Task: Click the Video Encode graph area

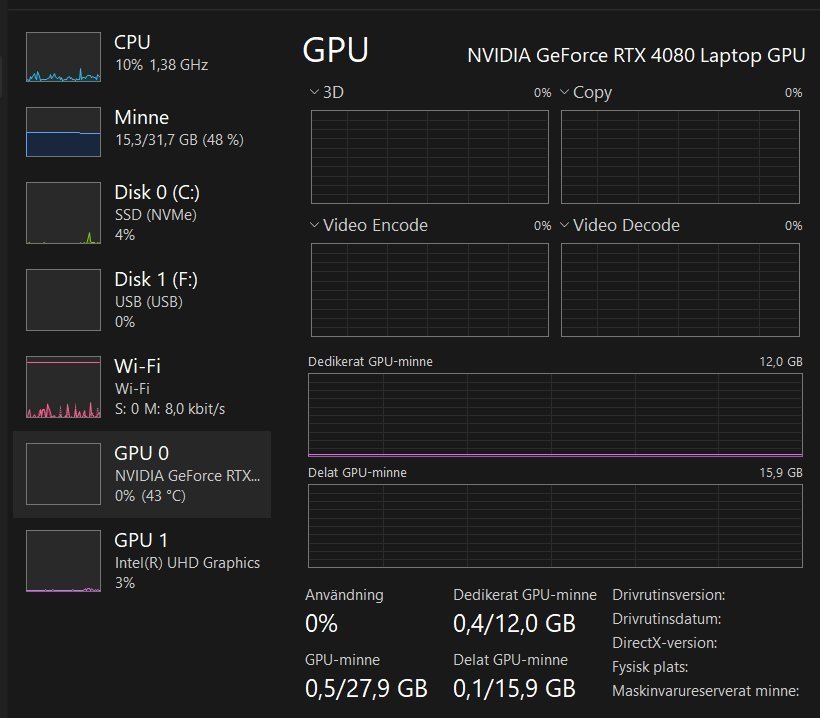Action: pyautogui.click(x=430, y=289)
